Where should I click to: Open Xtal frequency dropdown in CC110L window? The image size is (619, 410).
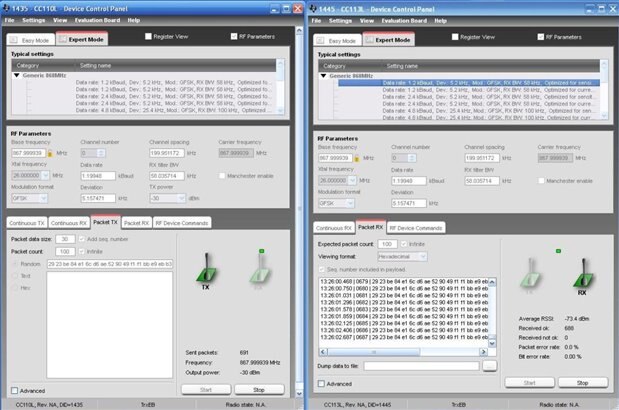(30, 175)
